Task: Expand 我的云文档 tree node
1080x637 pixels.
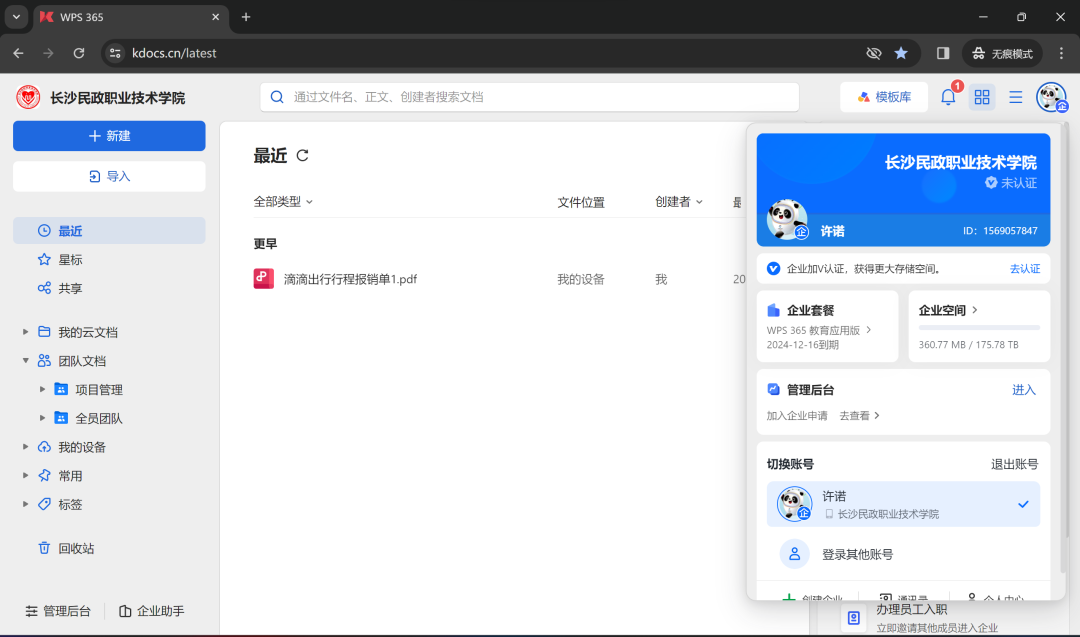Action: (x=25, y=332)
